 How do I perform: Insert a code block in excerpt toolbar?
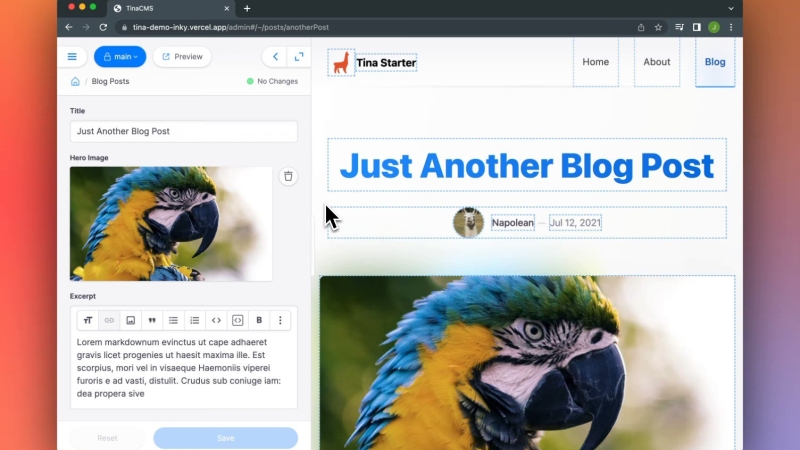click(238, 320)
